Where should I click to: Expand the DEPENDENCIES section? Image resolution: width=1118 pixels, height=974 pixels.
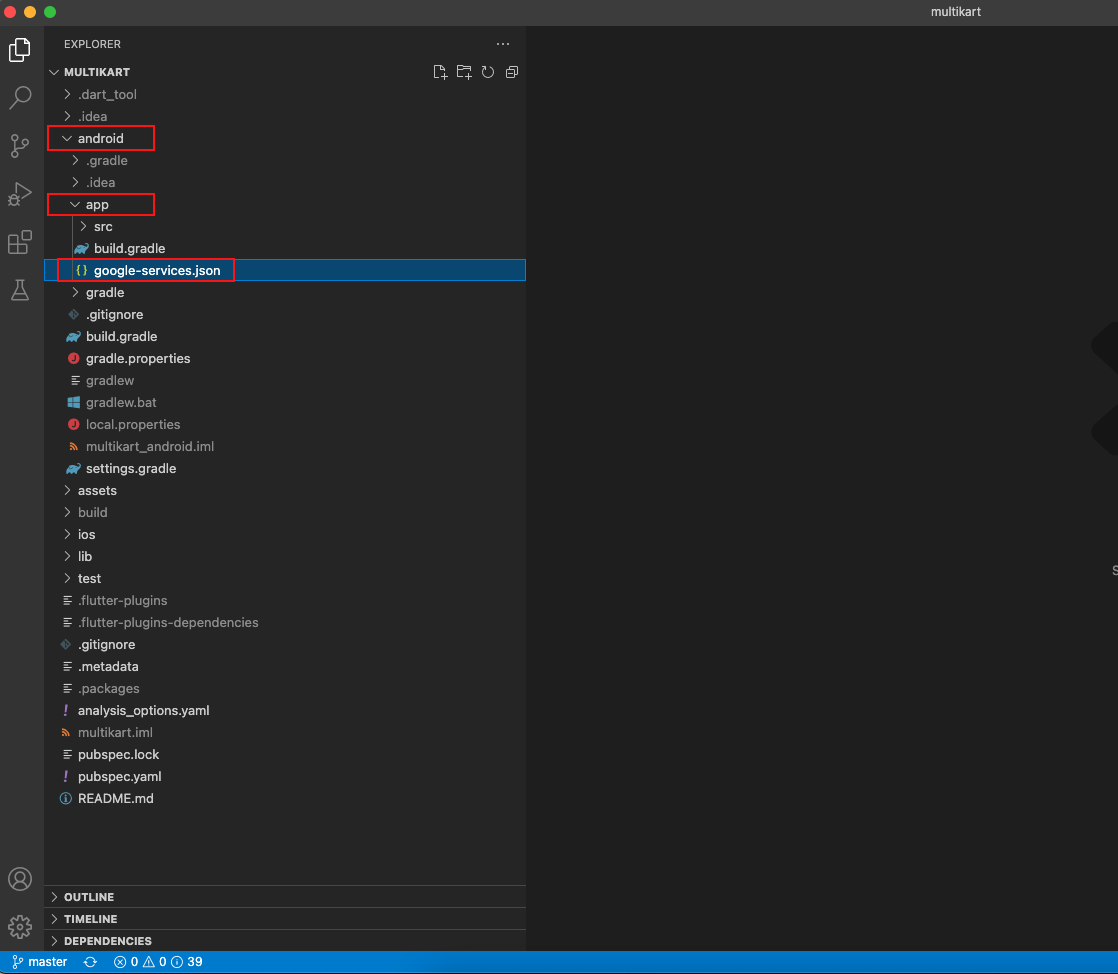pos(285,941)
